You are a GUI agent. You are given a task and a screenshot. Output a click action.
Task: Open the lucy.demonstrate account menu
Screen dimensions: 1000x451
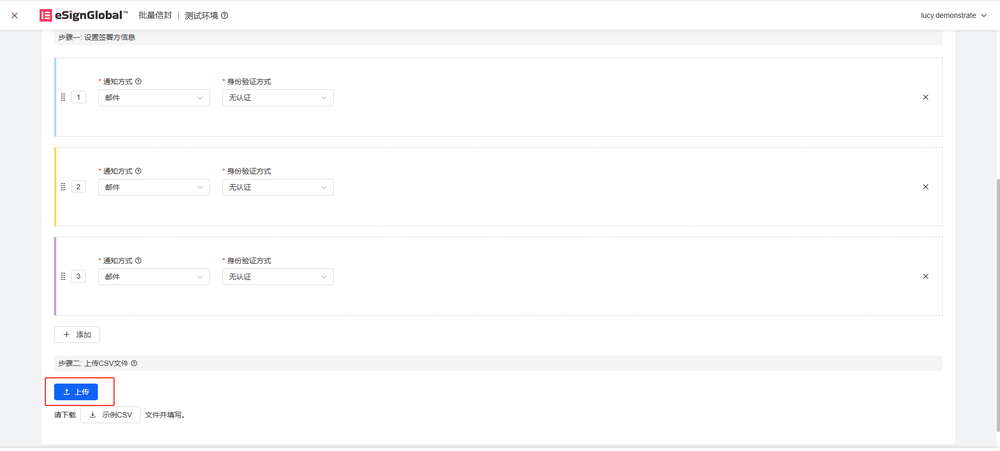click(x=953, y=16)
